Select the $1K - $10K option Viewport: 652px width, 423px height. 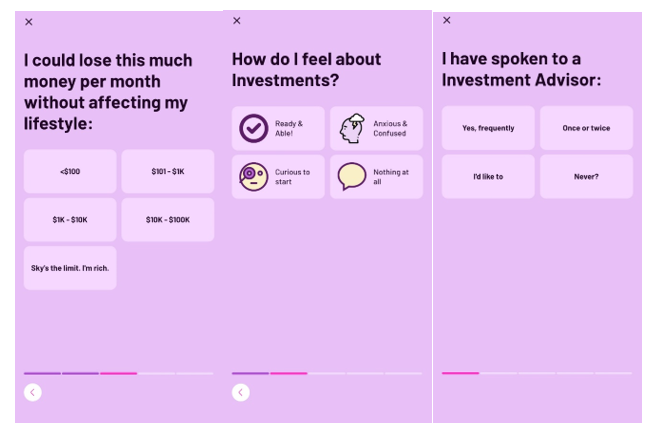pyautogui.click(x=70, y=220)
